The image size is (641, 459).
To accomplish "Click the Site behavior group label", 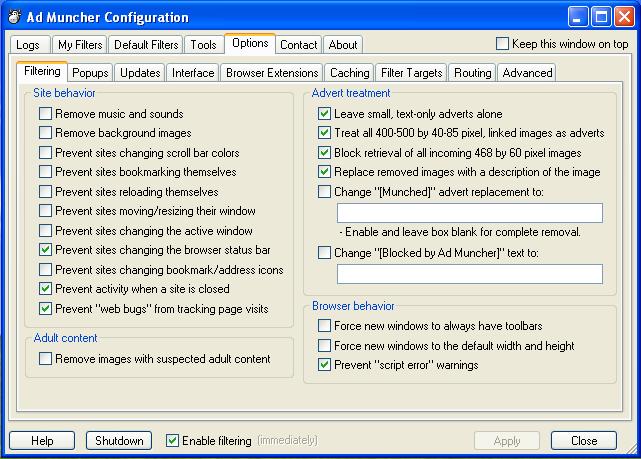I will tap(64, 93).
